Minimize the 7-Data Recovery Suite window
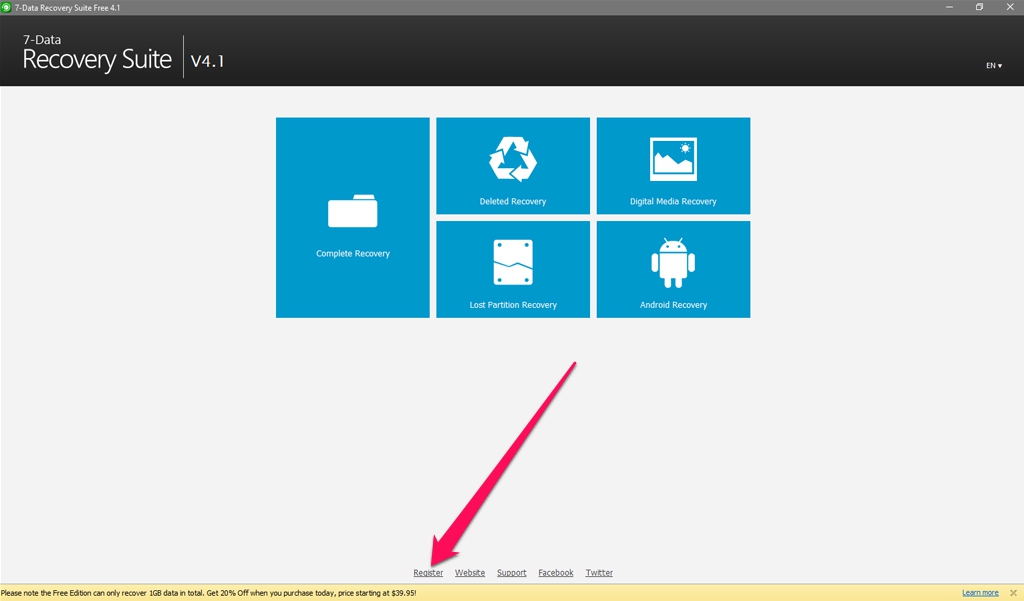1024x601 pixels. (949, 7)
